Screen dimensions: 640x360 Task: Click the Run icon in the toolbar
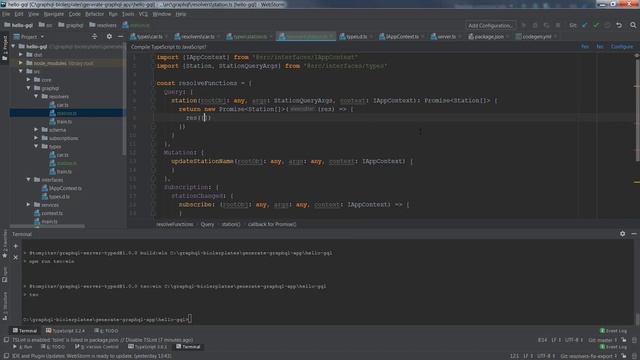pos(524,25)
